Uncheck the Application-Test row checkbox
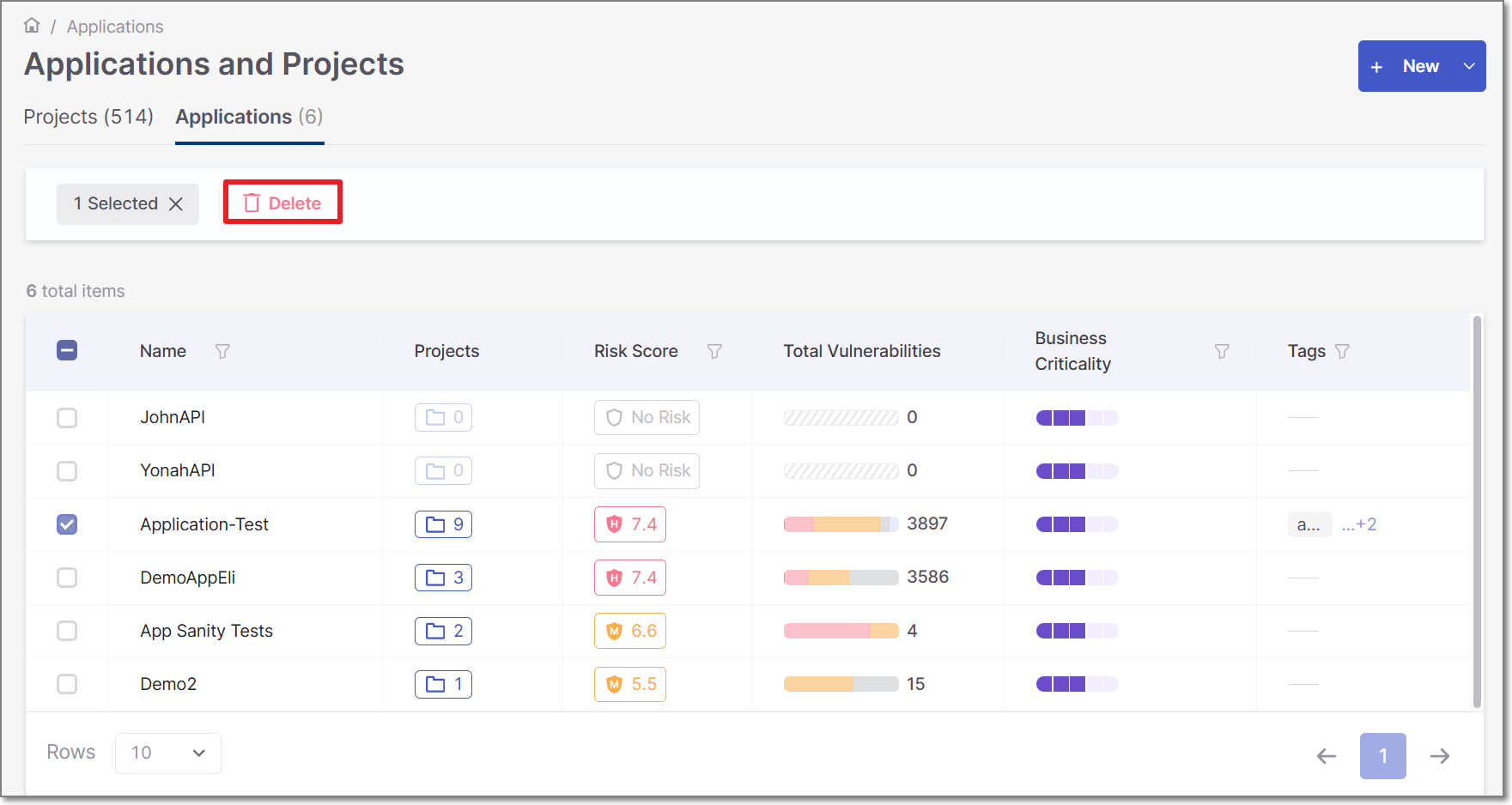Viewport: 1512px width, 805px height. (x=66, y=524)
